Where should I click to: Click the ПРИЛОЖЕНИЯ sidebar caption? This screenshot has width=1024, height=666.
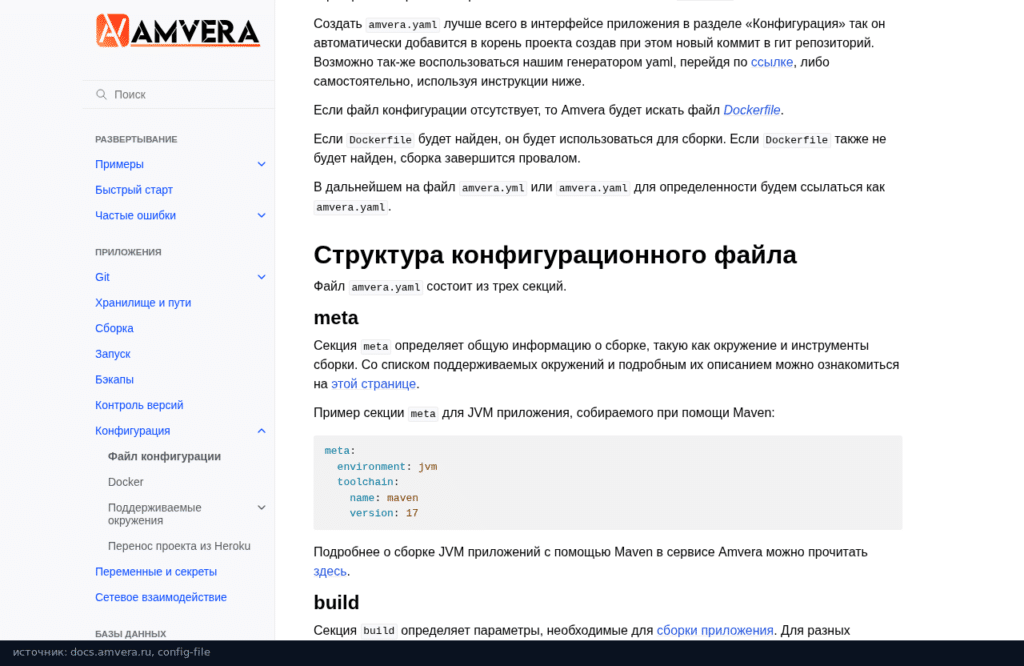[x=128, y=252]
